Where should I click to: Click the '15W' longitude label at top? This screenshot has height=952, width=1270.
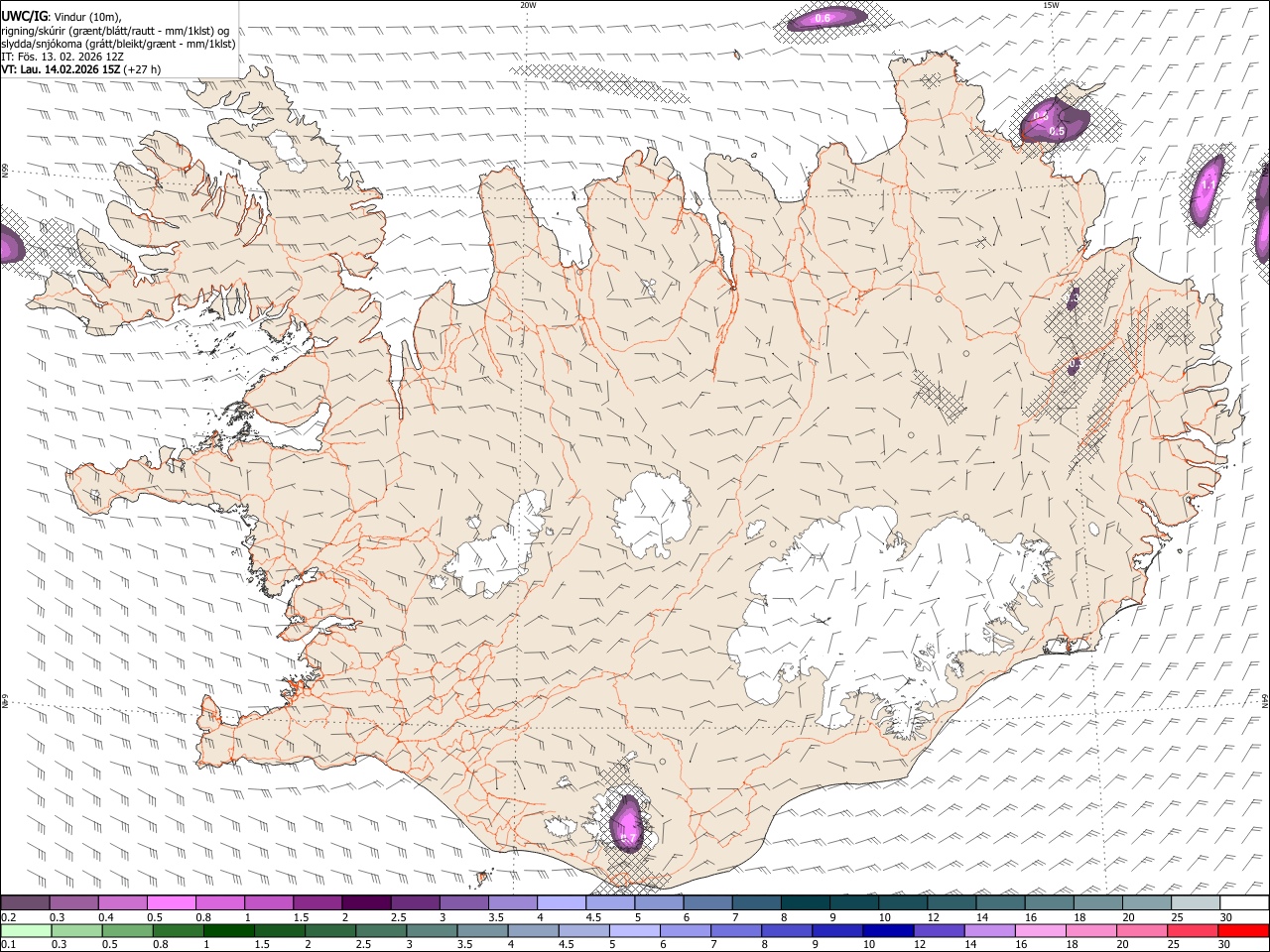[1050, 5]
